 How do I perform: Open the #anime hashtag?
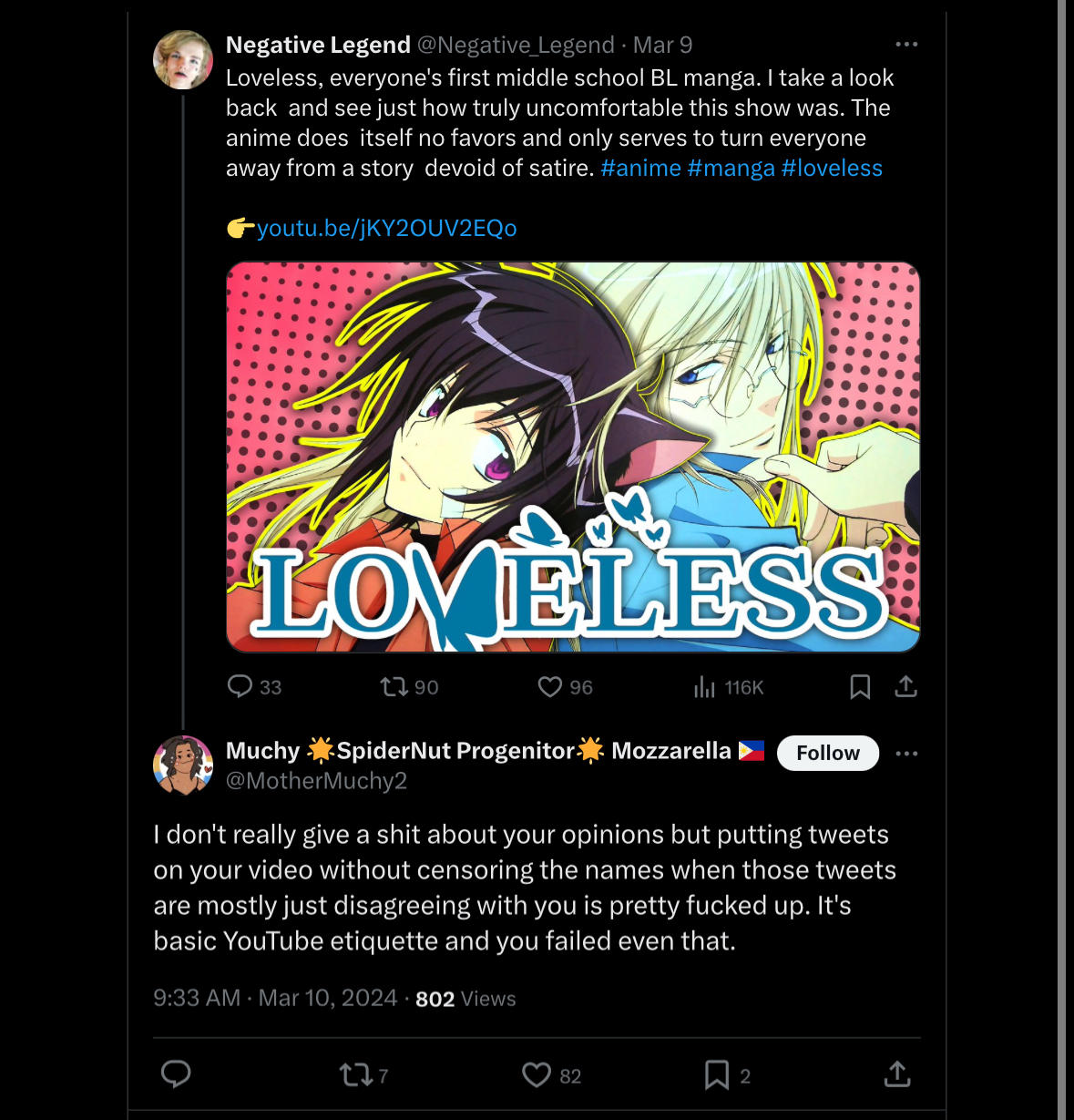point(641,169)
